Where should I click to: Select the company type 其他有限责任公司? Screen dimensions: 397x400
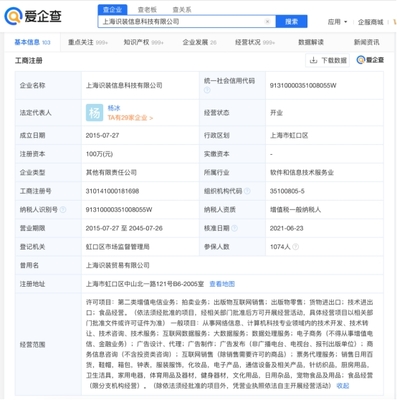pyautogui.click(x=111, y=172)
